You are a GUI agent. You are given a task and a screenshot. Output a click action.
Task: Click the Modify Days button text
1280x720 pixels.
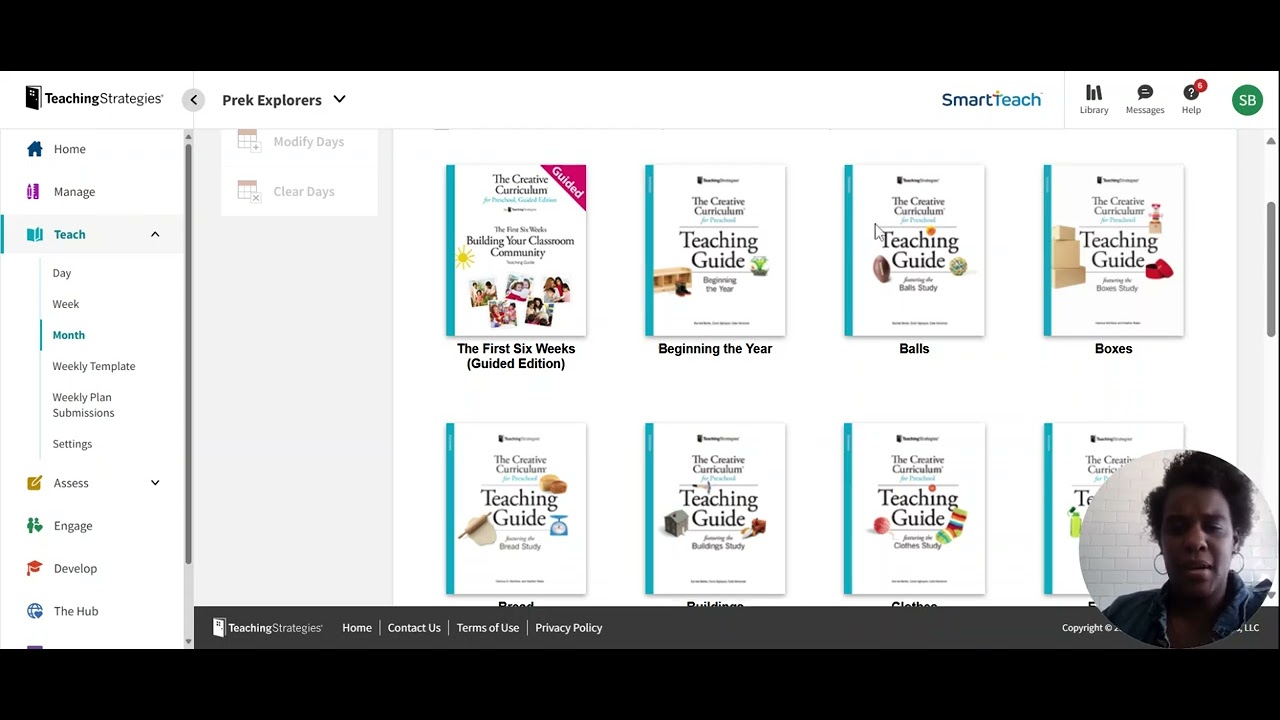[x=309, y=142]
